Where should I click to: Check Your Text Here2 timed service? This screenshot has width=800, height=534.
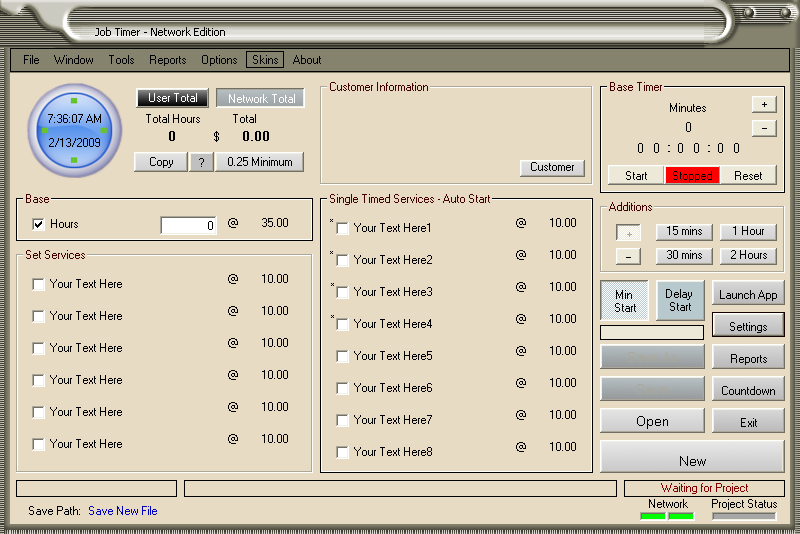[342, 261]
